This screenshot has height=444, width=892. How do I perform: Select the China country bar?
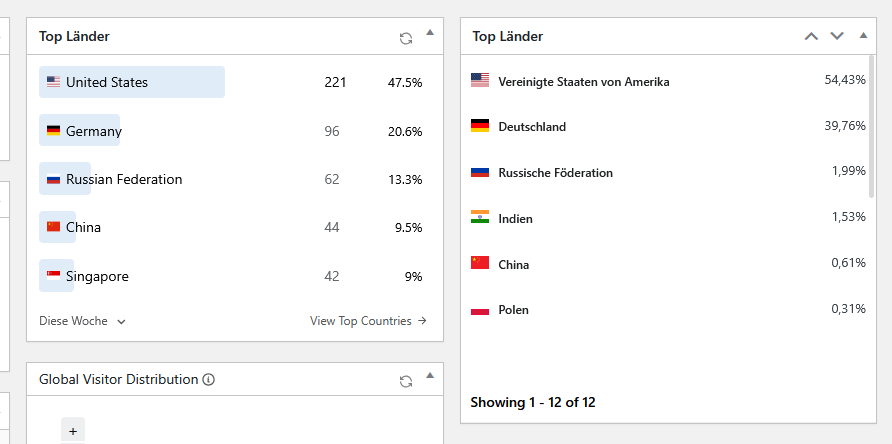pyautogui.click(x=57, y=227)
